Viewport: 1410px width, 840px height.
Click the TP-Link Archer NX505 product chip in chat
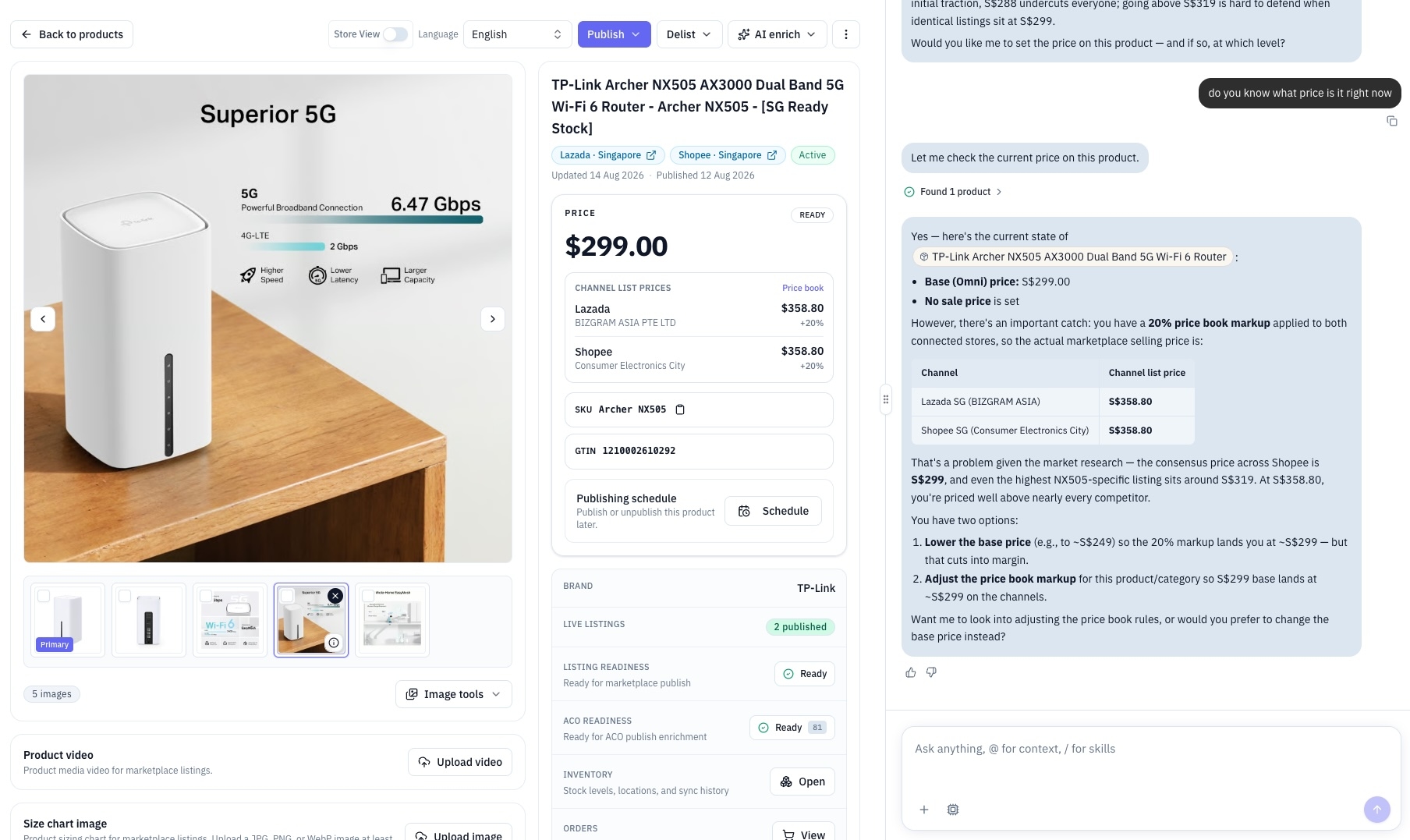pyautogui.click(x=1072, y=257)
